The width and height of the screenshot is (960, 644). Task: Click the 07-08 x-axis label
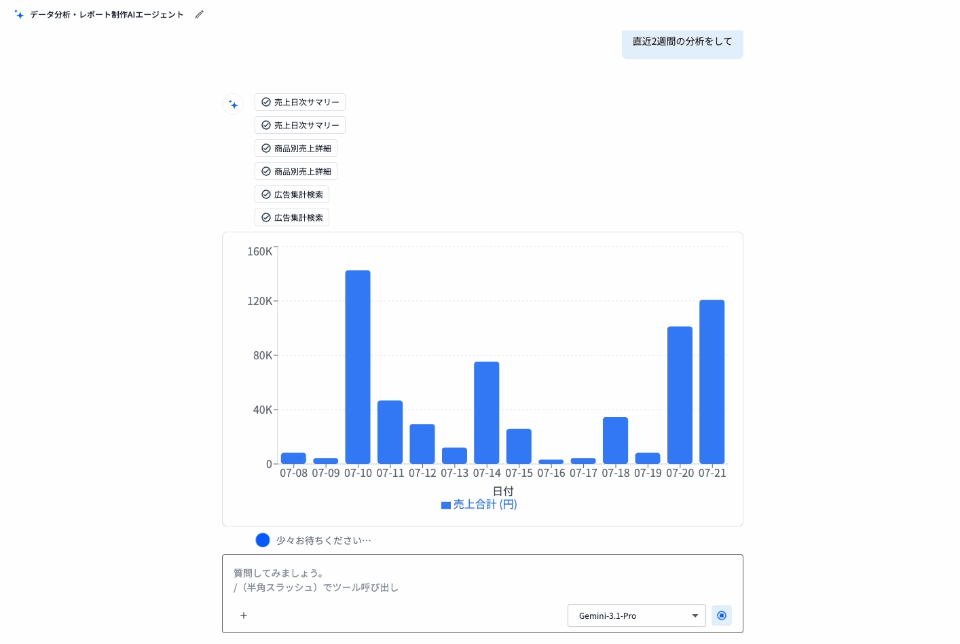[x=293, y=473]
